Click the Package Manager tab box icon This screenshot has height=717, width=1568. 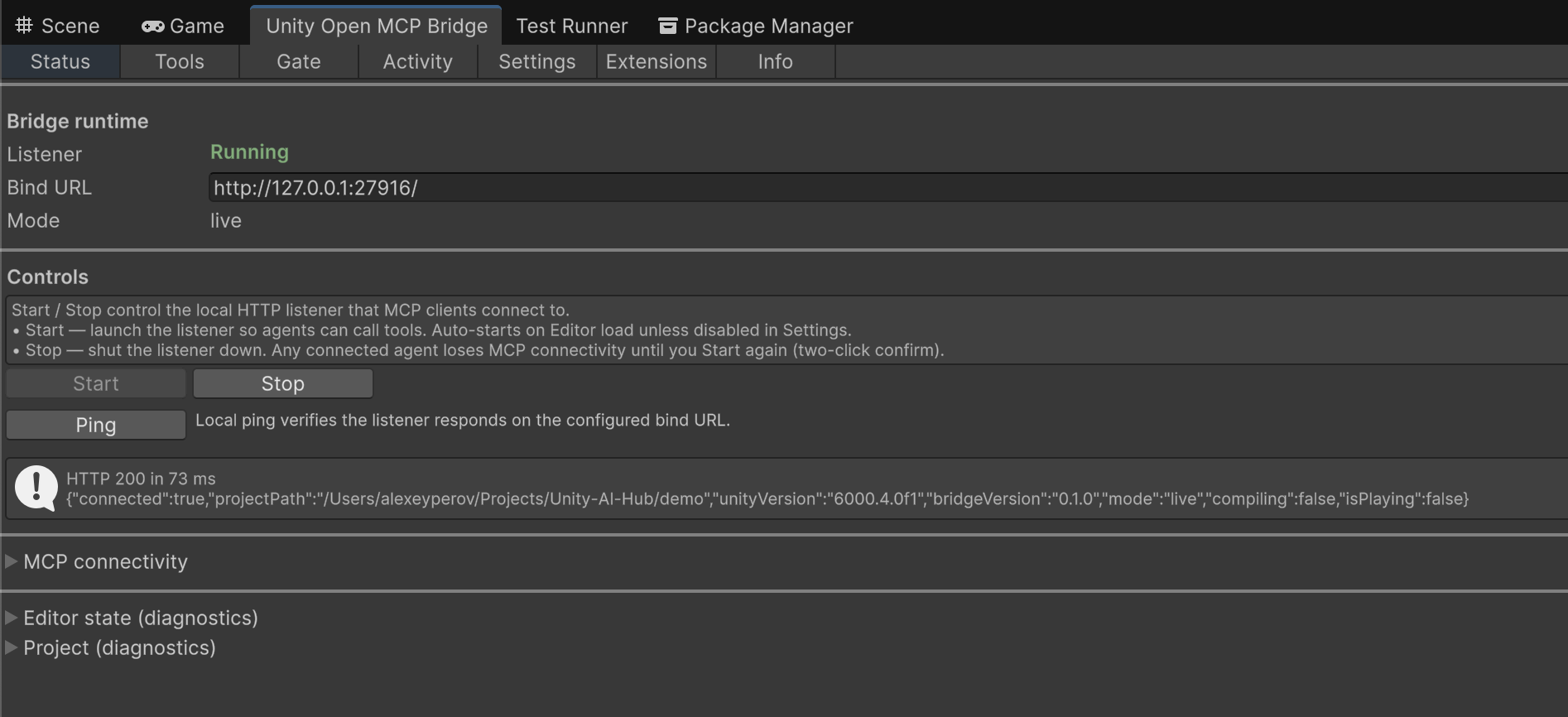pos(667,26)
